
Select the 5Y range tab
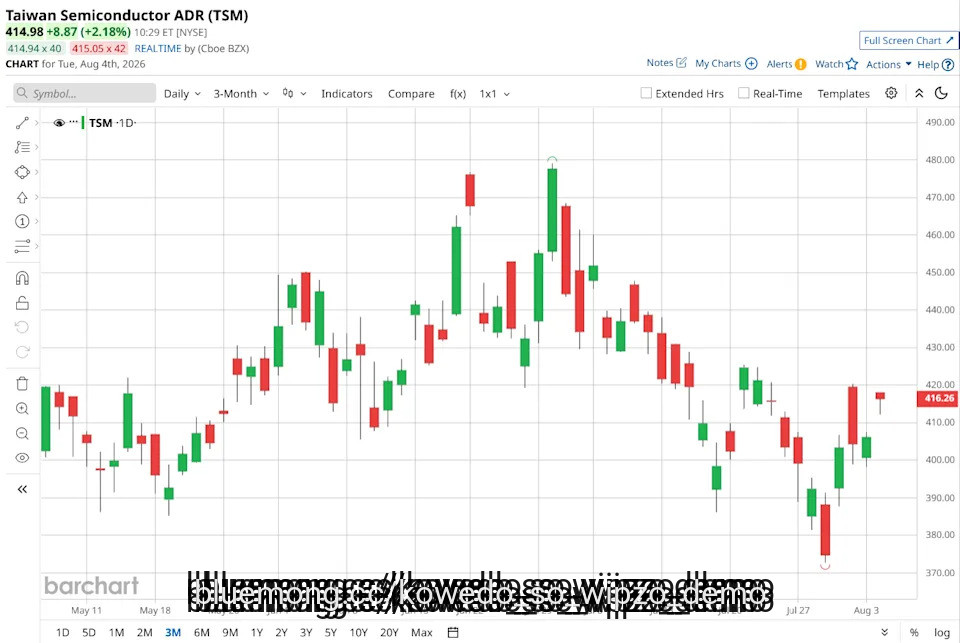click(x=331, y=633)
